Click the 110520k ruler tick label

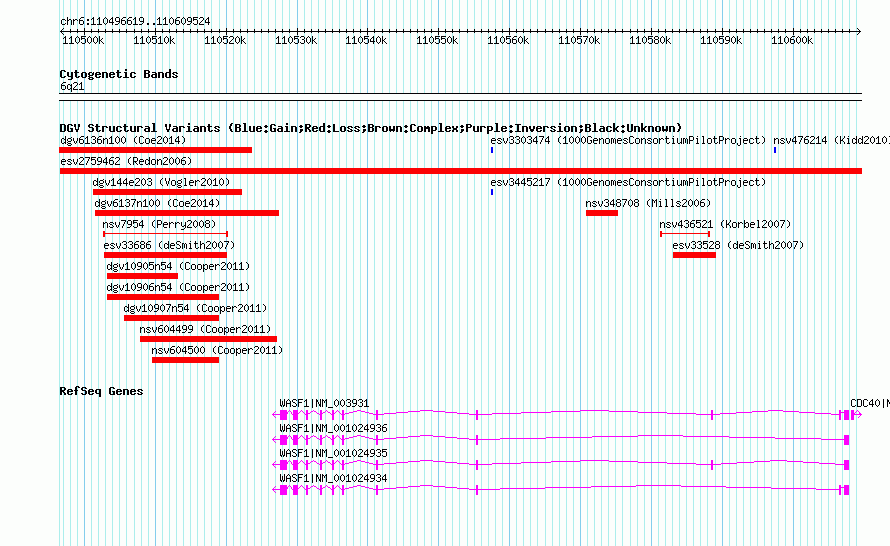(x=225, y=40)
